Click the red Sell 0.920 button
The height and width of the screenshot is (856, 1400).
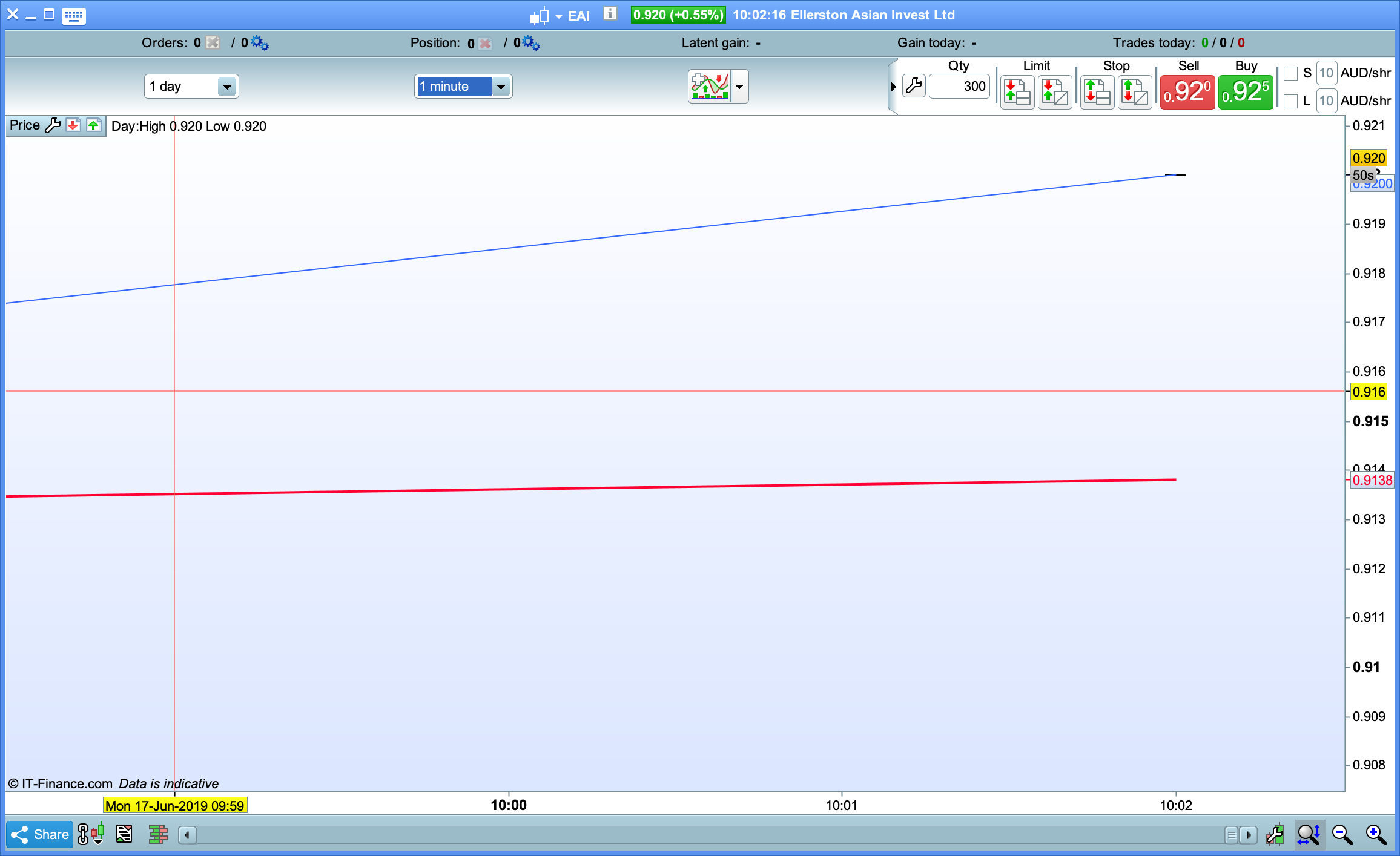[x=1187, y=92]
